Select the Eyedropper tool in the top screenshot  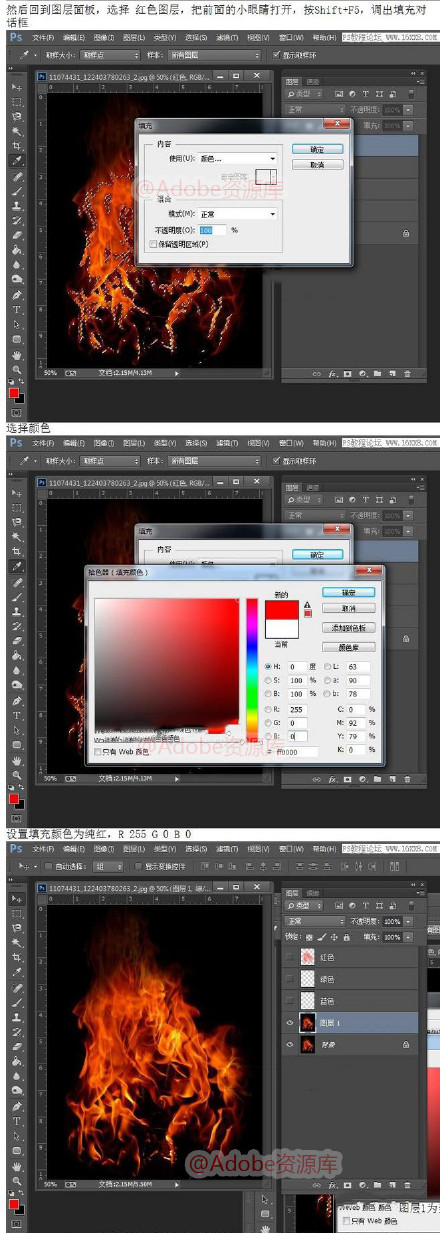[x=16, y=160]
